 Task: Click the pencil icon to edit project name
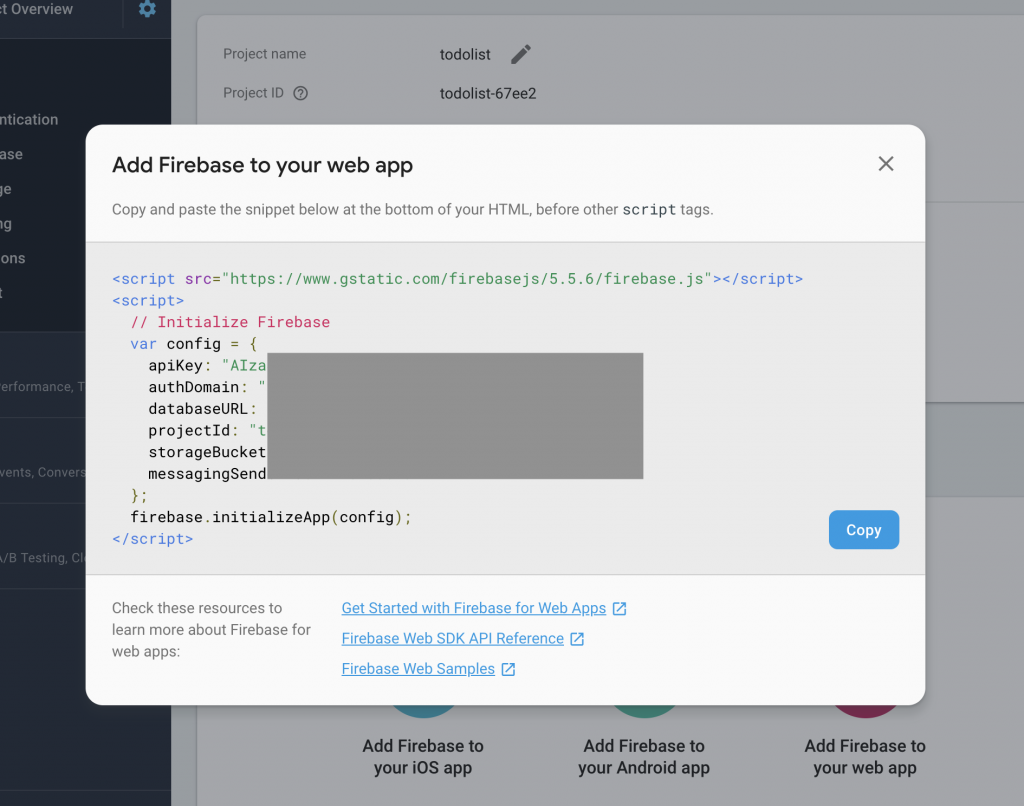click(x=521, y=54)
